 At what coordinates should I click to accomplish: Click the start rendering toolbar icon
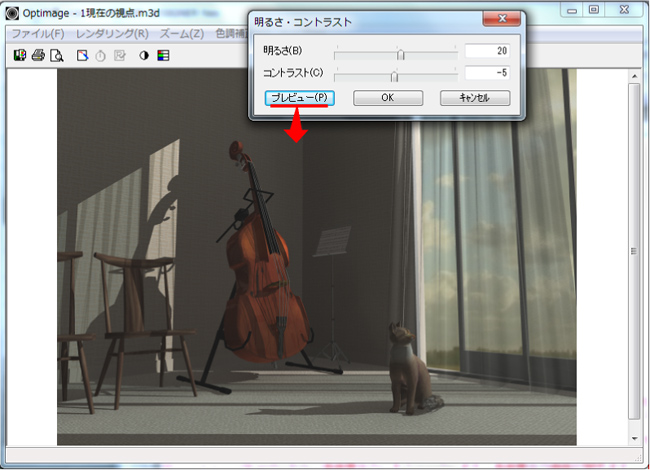tap(83, 55)
